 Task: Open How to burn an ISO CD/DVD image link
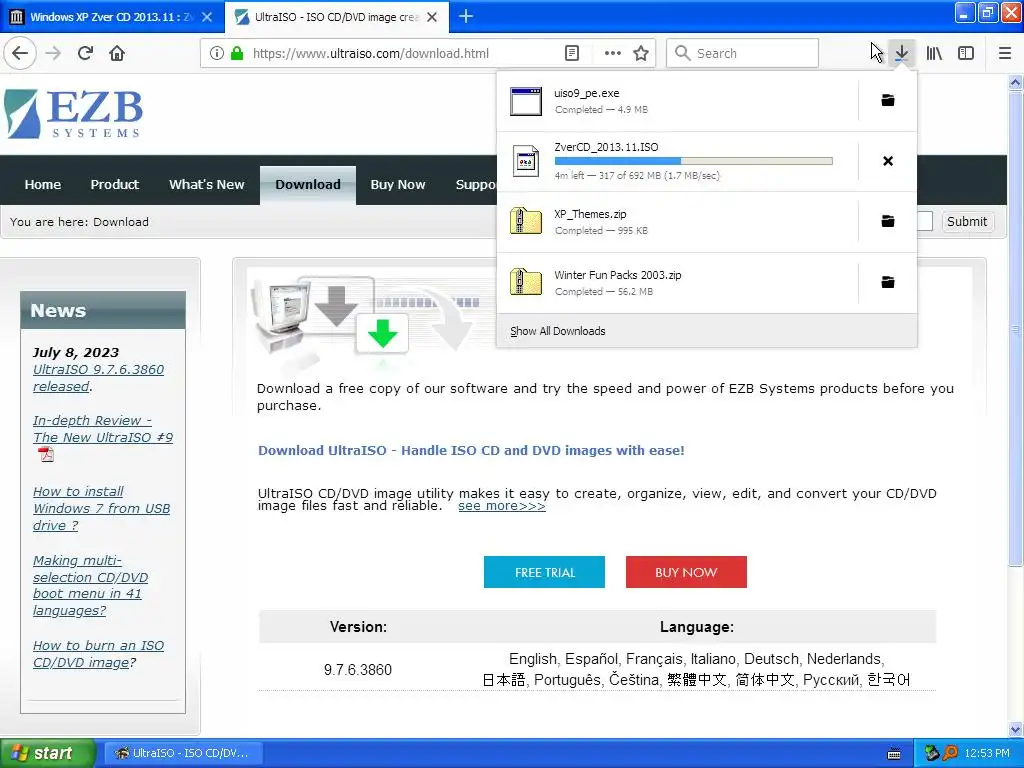point(98,654)
